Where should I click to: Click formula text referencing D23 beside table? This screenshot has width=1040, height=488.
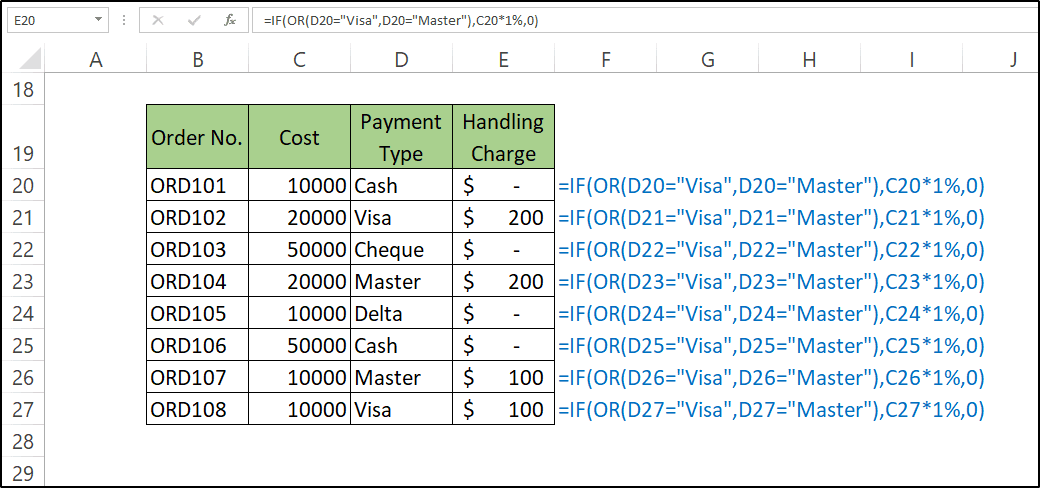771,282
